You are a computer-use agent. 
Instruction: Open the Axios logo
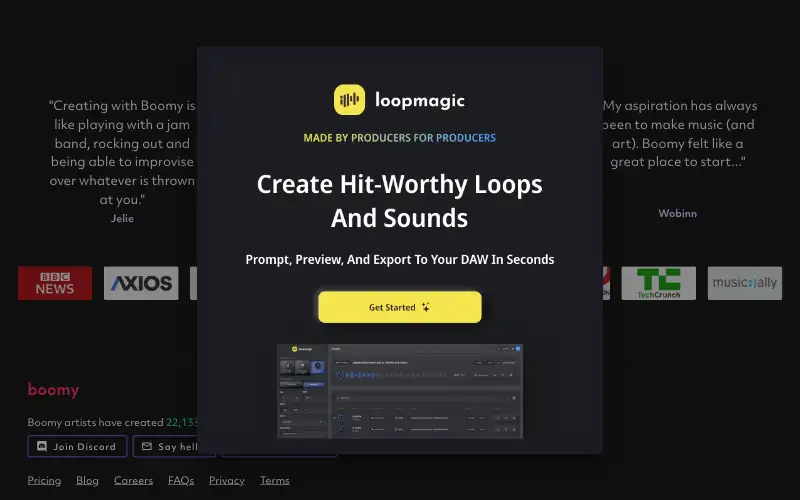point(141,283)
